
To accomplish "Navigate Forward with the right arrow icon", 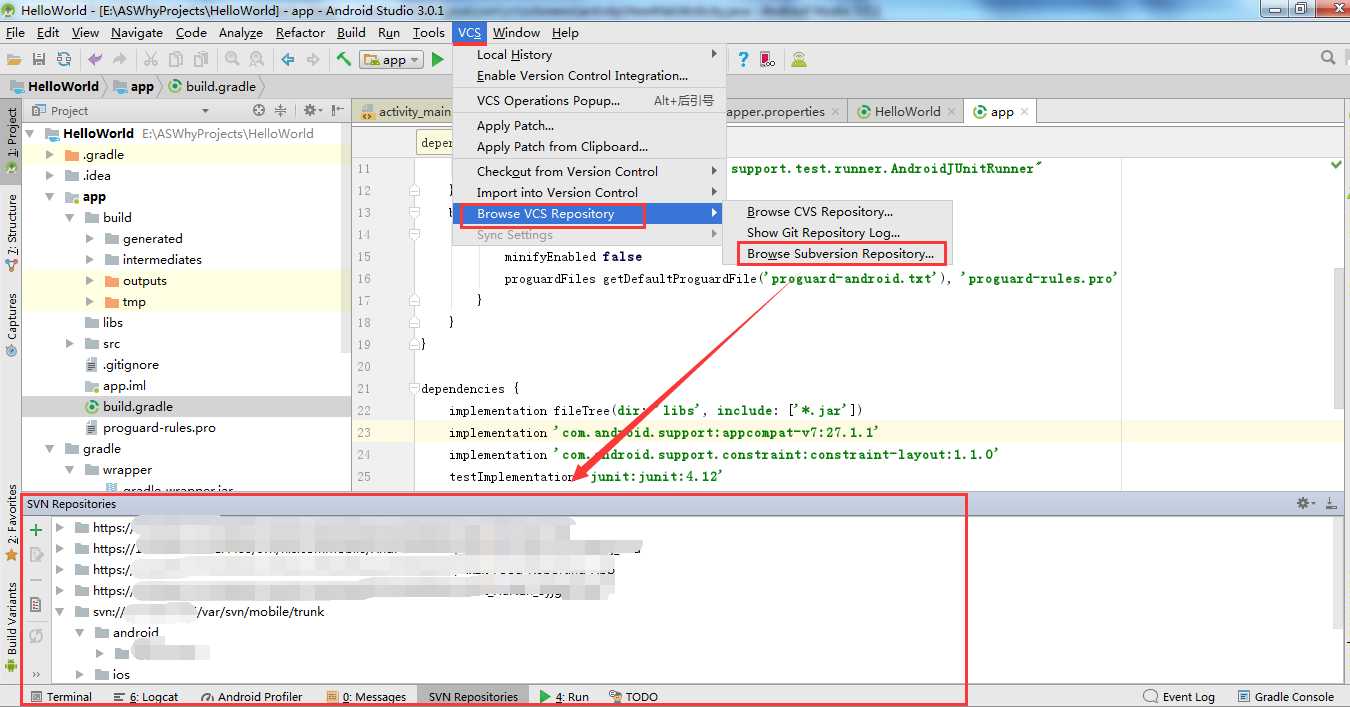I will (313, 60).
